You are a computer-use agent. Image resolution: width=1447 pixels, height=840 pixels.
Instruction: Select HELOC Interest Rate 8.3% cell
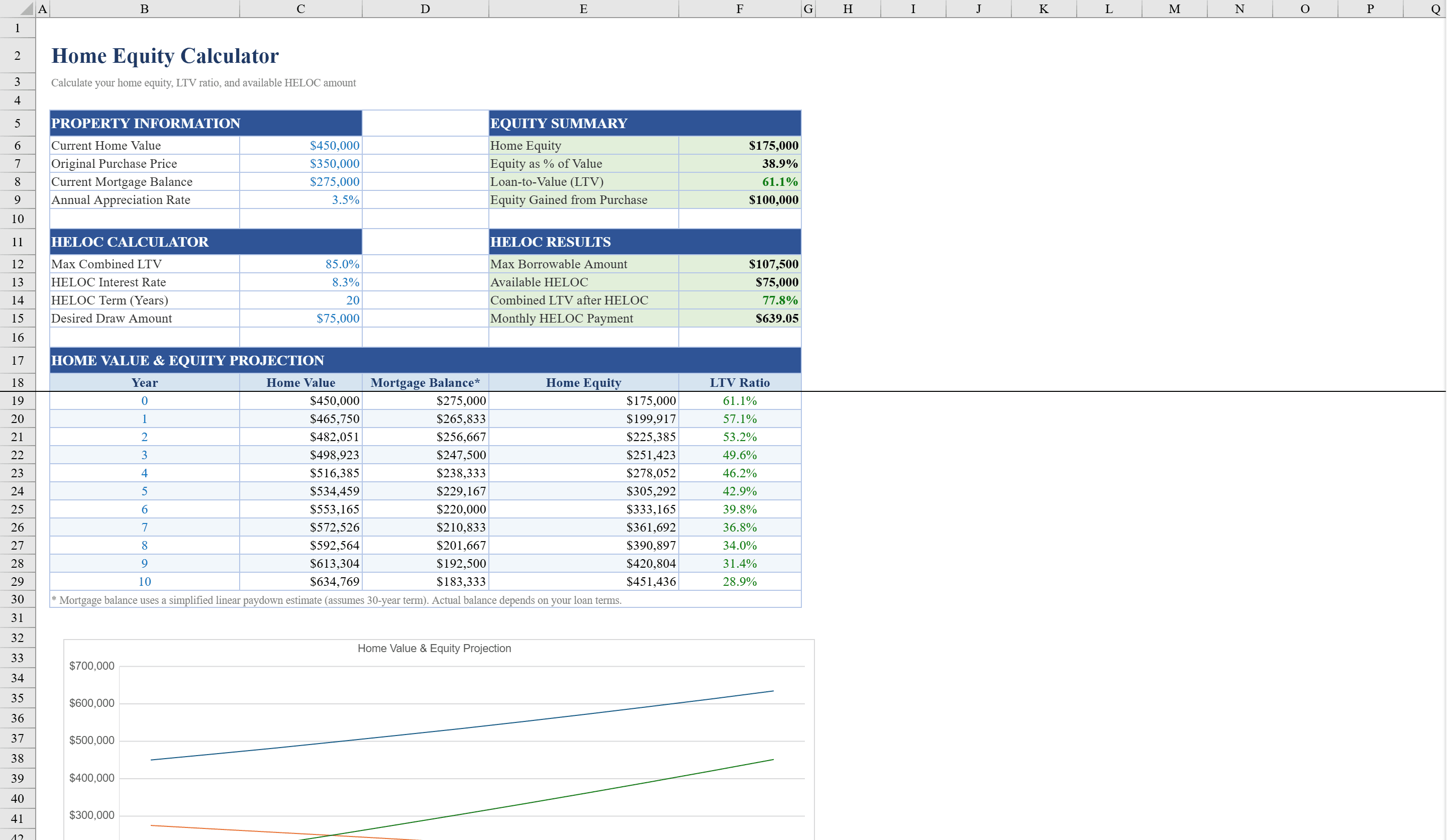301,282
